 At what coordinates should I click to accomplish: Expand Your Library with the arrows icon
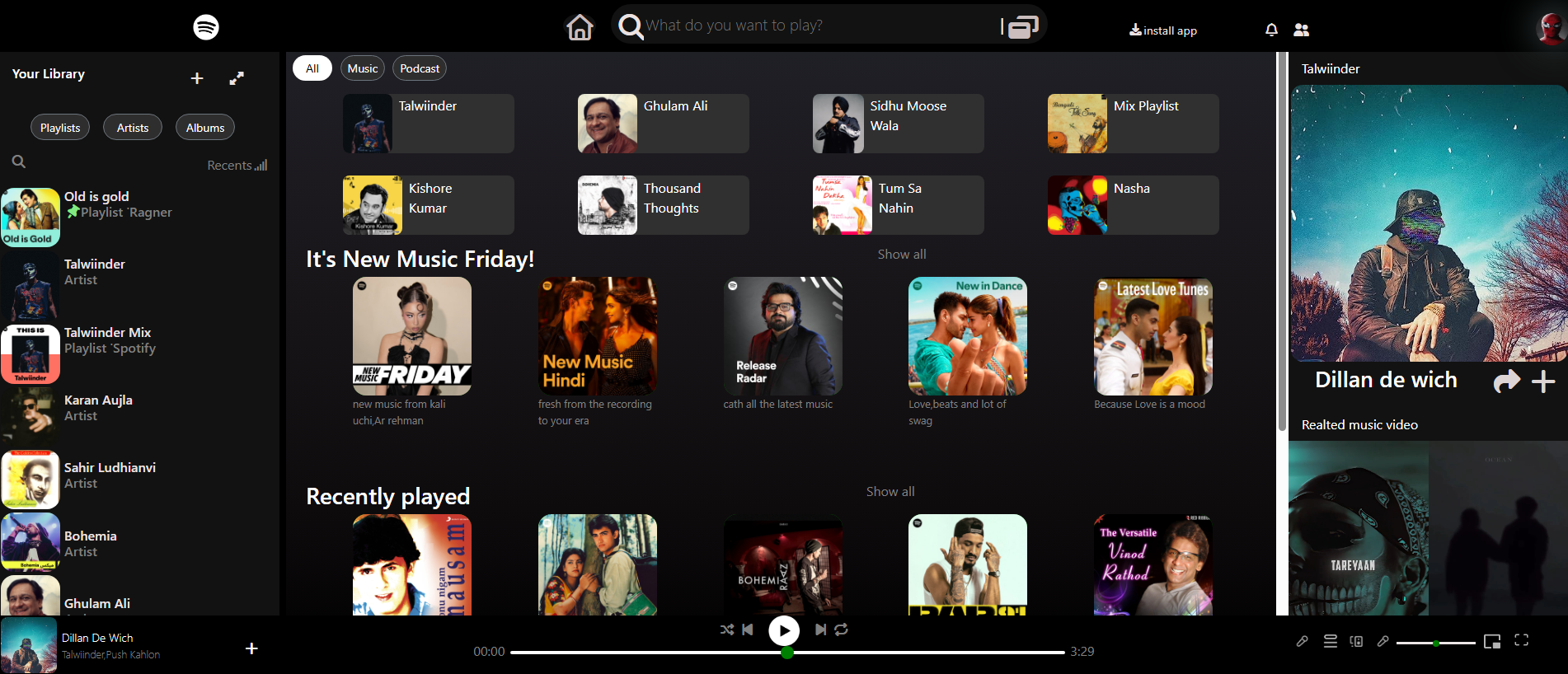(x=237, y=78)
